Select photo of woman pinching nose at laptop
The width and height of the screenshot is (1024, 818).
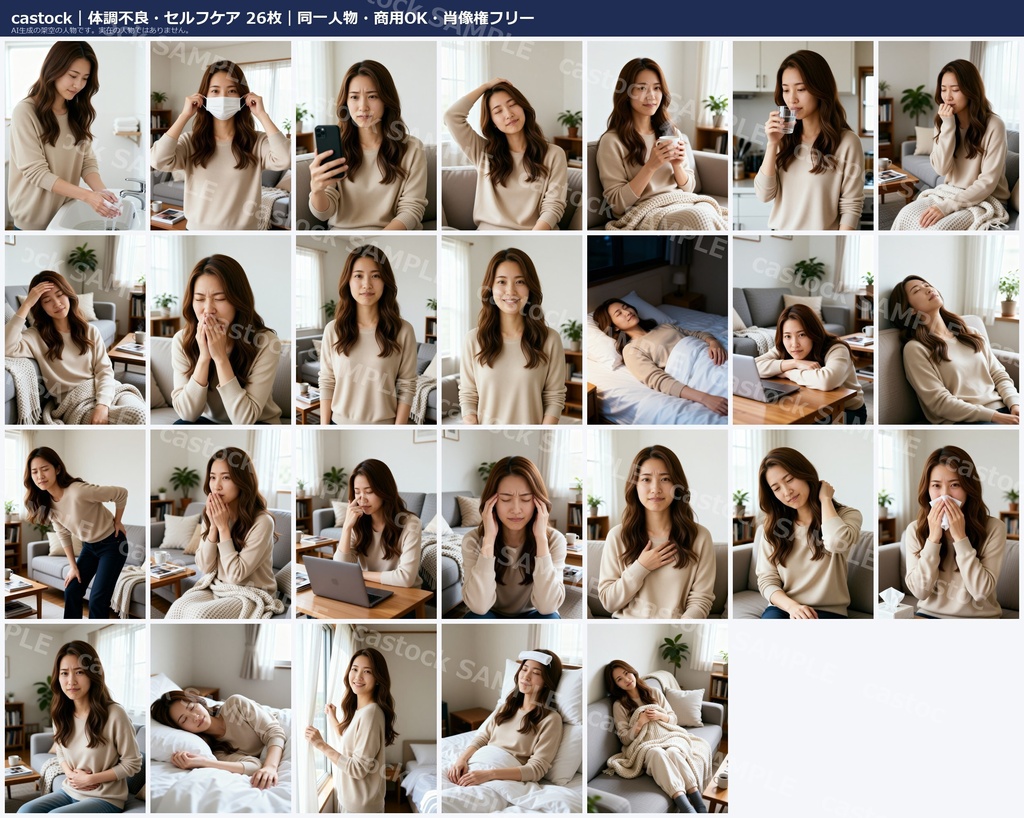click(x=366, y=524)
